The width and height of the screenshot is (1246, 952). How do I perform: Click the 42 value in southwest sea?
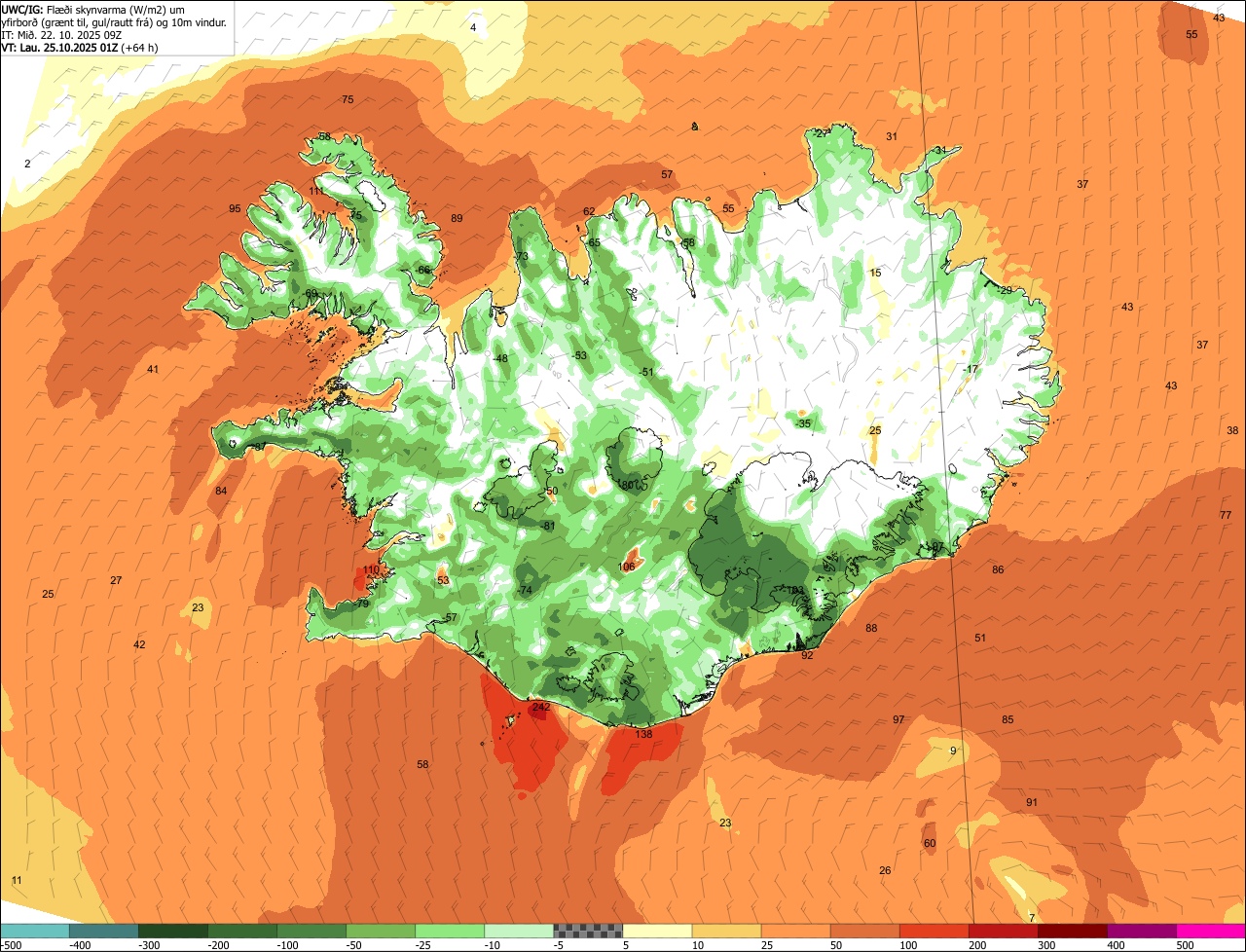139,644
